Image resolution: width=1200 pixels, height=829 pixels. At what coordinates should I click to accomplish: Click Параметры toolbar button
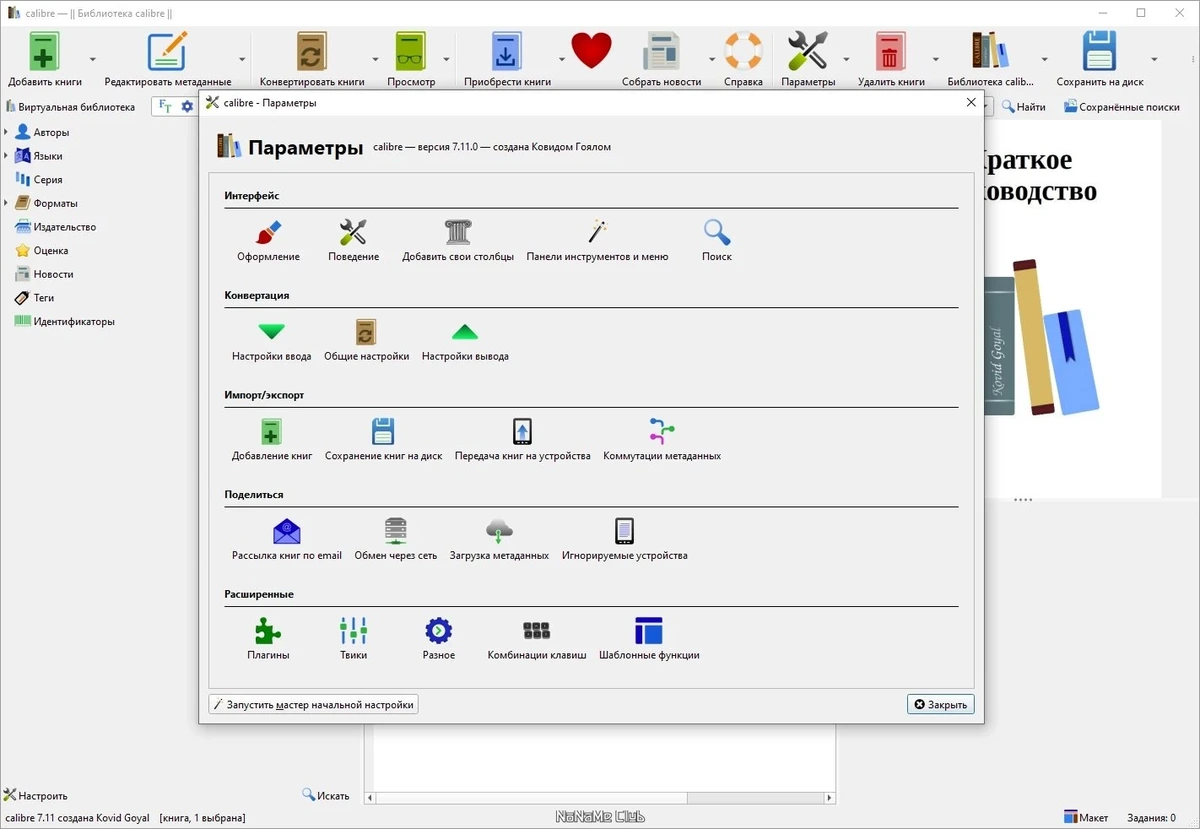pyautogui.click(x=808, y=59)
